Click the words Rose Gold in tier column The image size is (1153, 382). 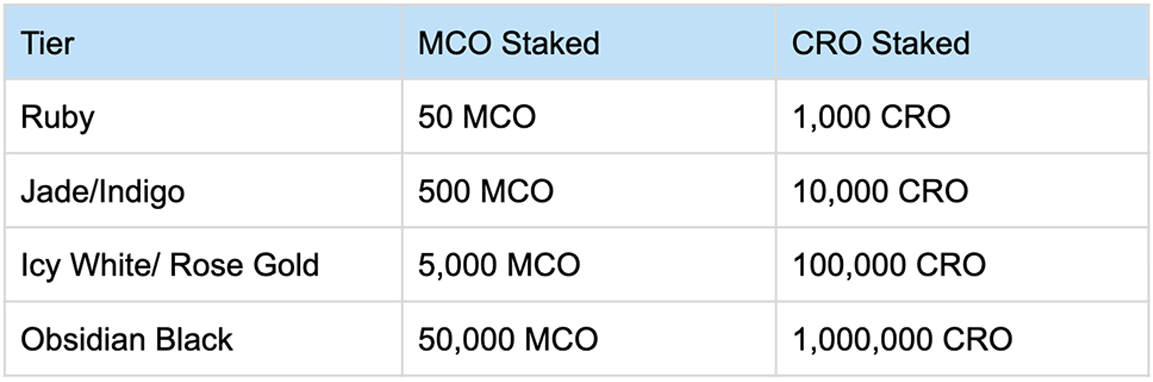tap(256, 265)
